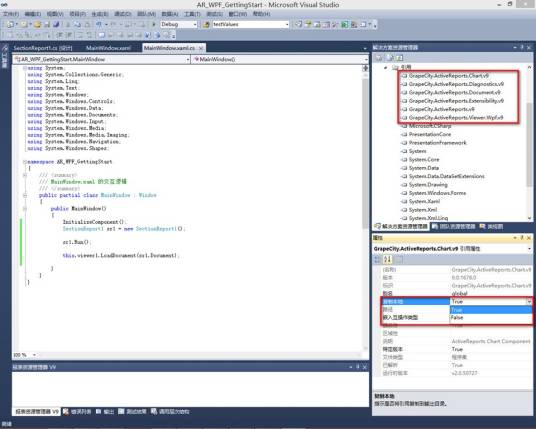Viewport: 536px width, 429px height.
Task: Click the split editor handle above scrollbar
Action: coord(365,68)
